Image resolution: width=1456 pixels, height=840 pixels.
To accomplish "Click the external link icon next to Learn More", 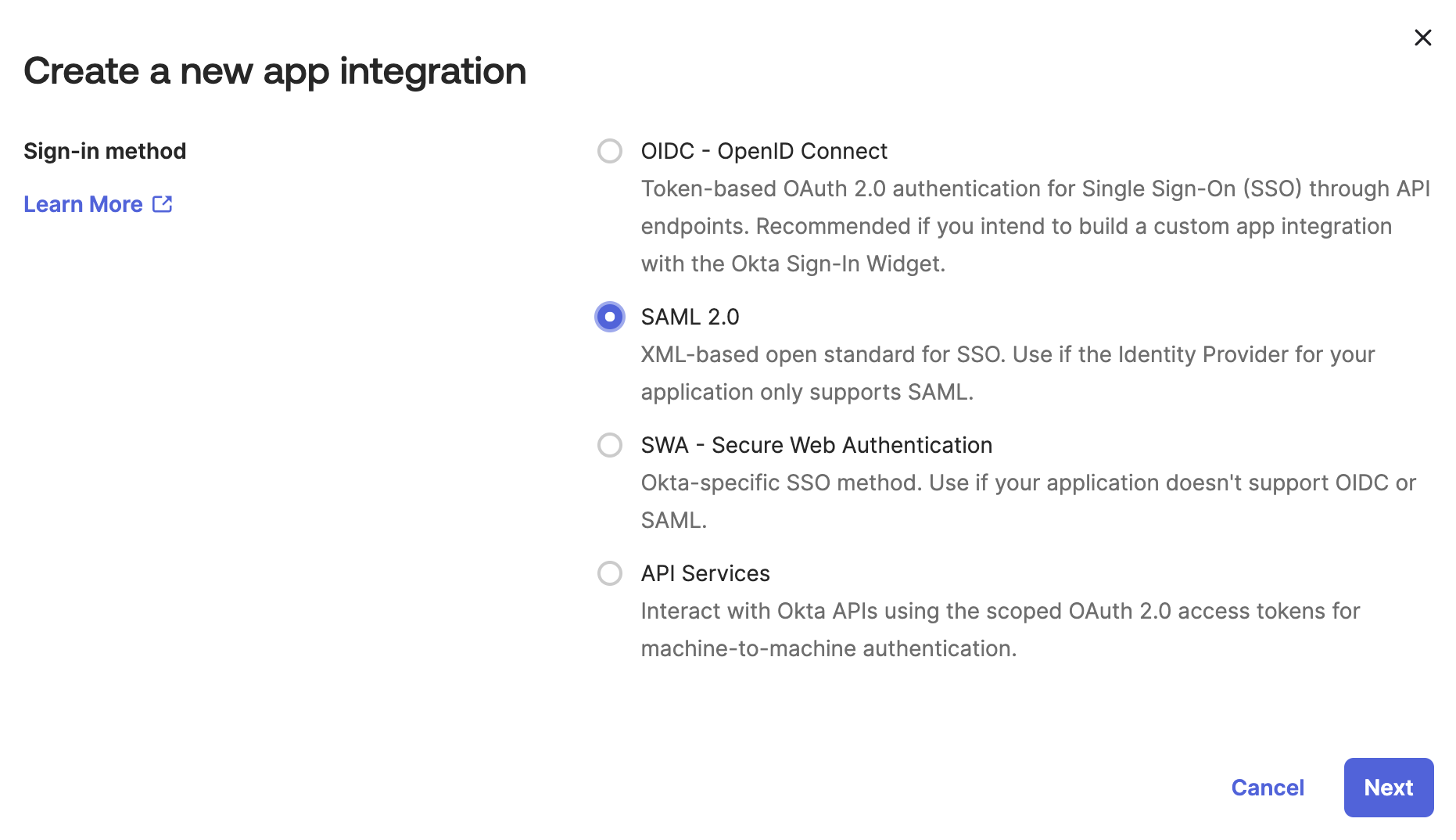I will coord(162,203).
